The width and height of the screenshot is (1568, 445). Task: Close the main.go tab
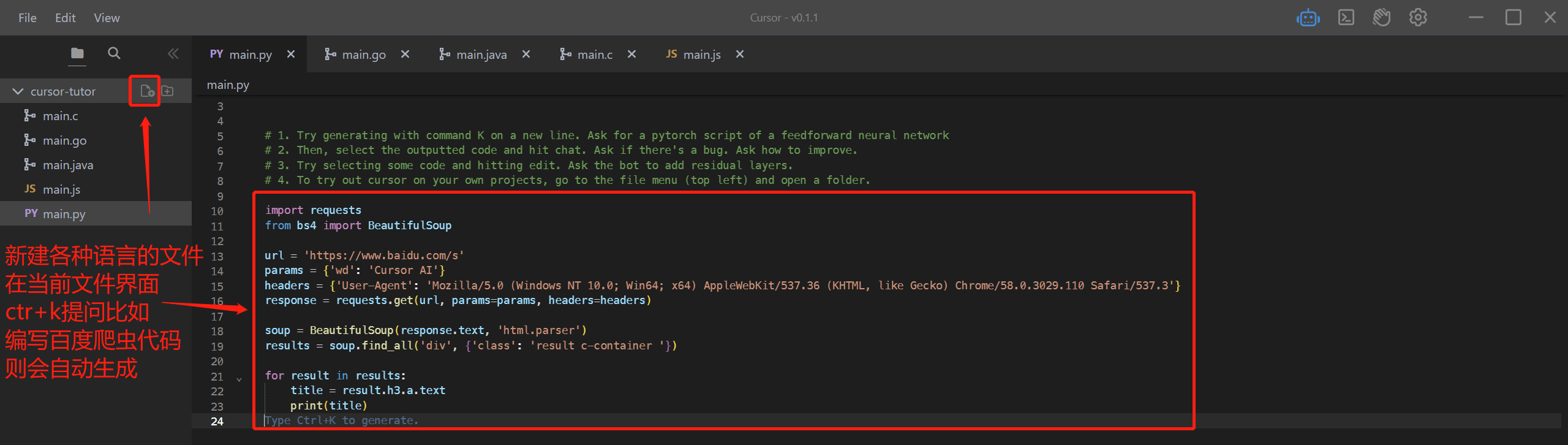coord(405,54)
